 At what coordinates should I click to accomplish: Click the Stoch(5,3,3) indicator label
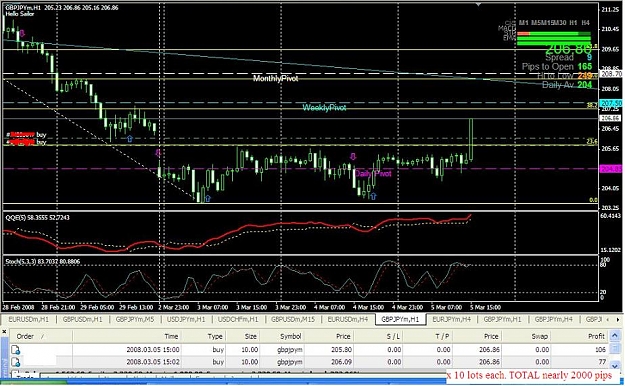pyautogui.click(x=42, y=262)
